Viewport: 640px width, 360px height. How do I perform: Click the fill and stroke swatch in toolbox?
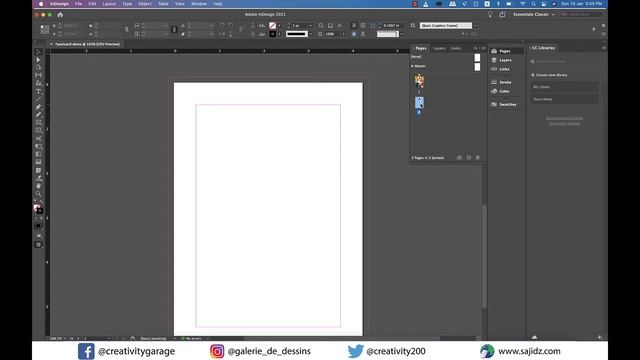(x=38, y=209)
